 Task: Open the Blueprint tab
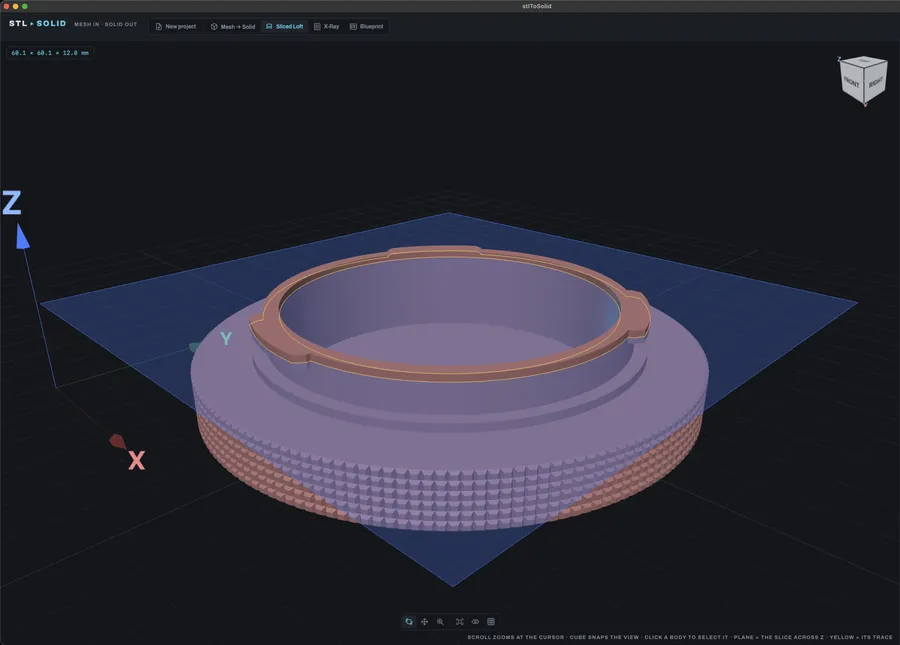point(366,26)
